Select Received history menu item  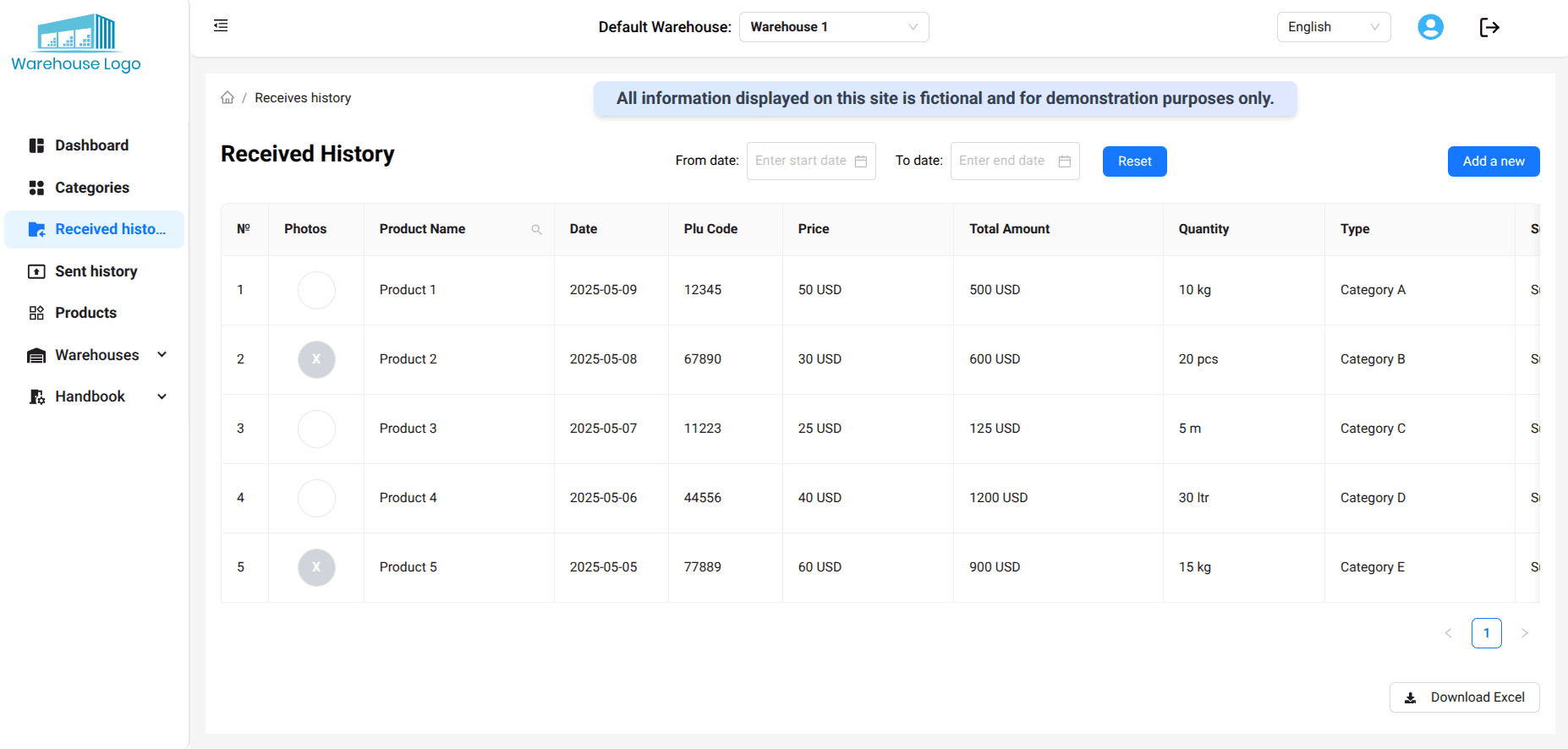[94, 229]
